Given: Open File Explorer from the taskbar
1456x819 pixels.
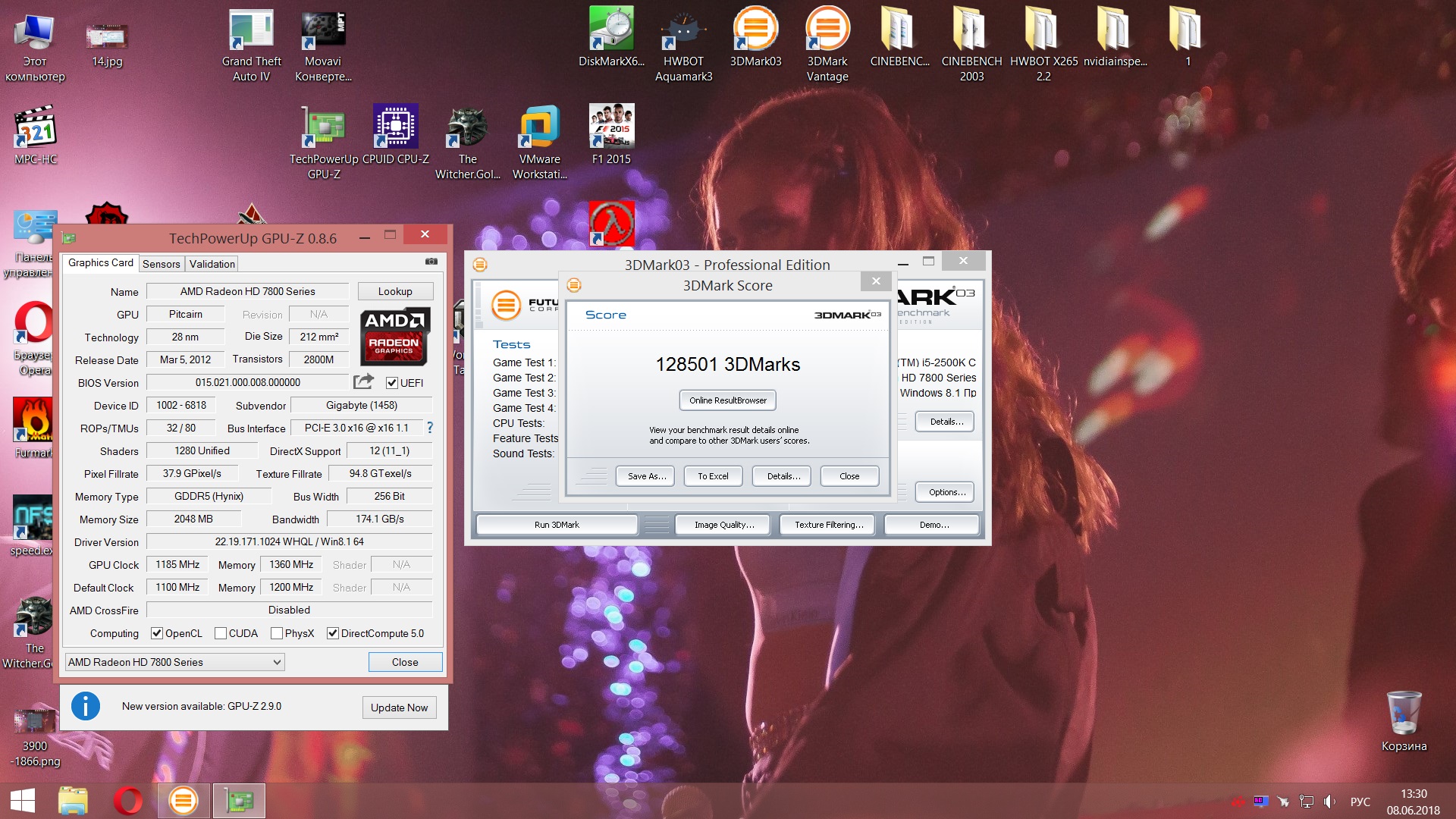Looking at the screenshot, I should [73, 801].
